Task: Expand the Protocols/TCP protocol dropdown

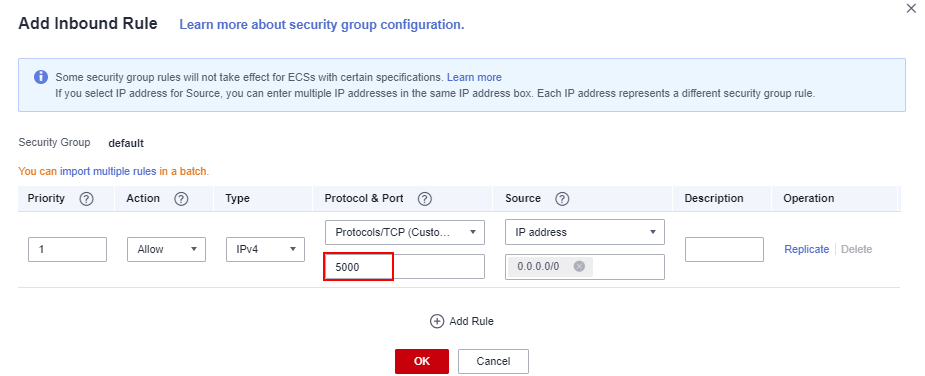Action: (x=405, y=233)
